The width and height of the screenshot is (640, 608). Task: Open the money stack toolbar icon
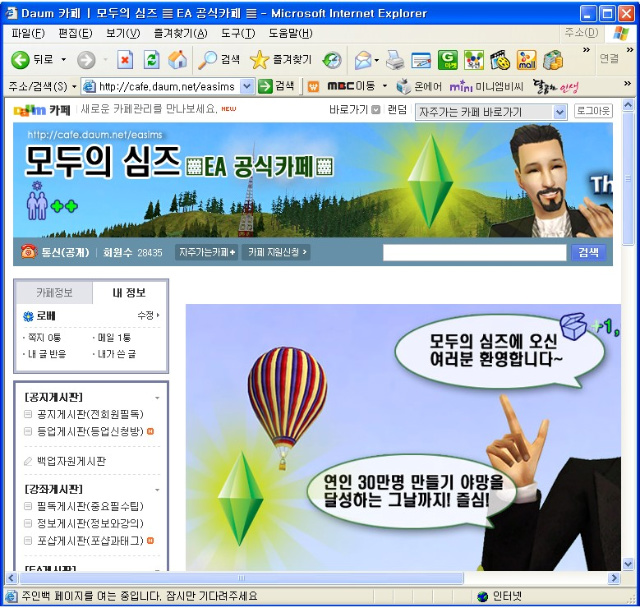pyautogui.click(x=553, y=60)
